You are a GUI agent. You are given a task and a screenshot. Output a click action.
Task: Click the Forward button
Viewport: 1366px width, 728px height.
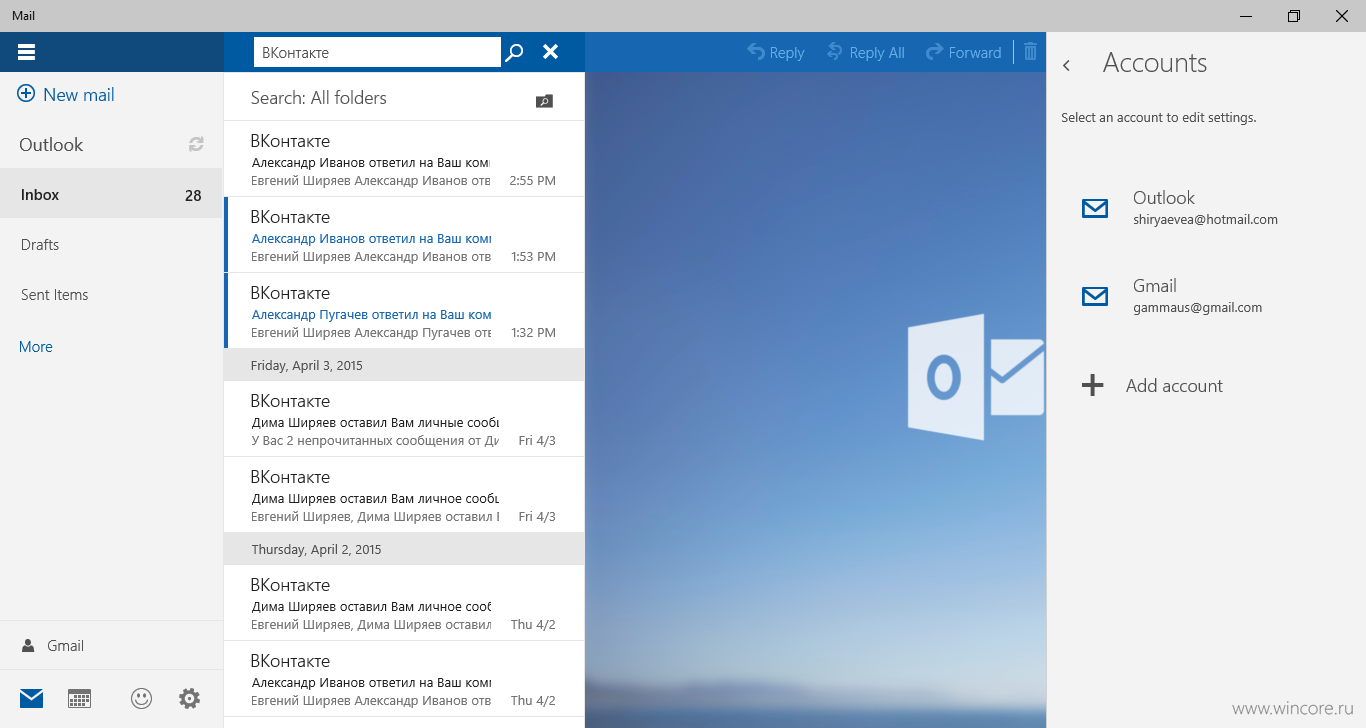963,52
